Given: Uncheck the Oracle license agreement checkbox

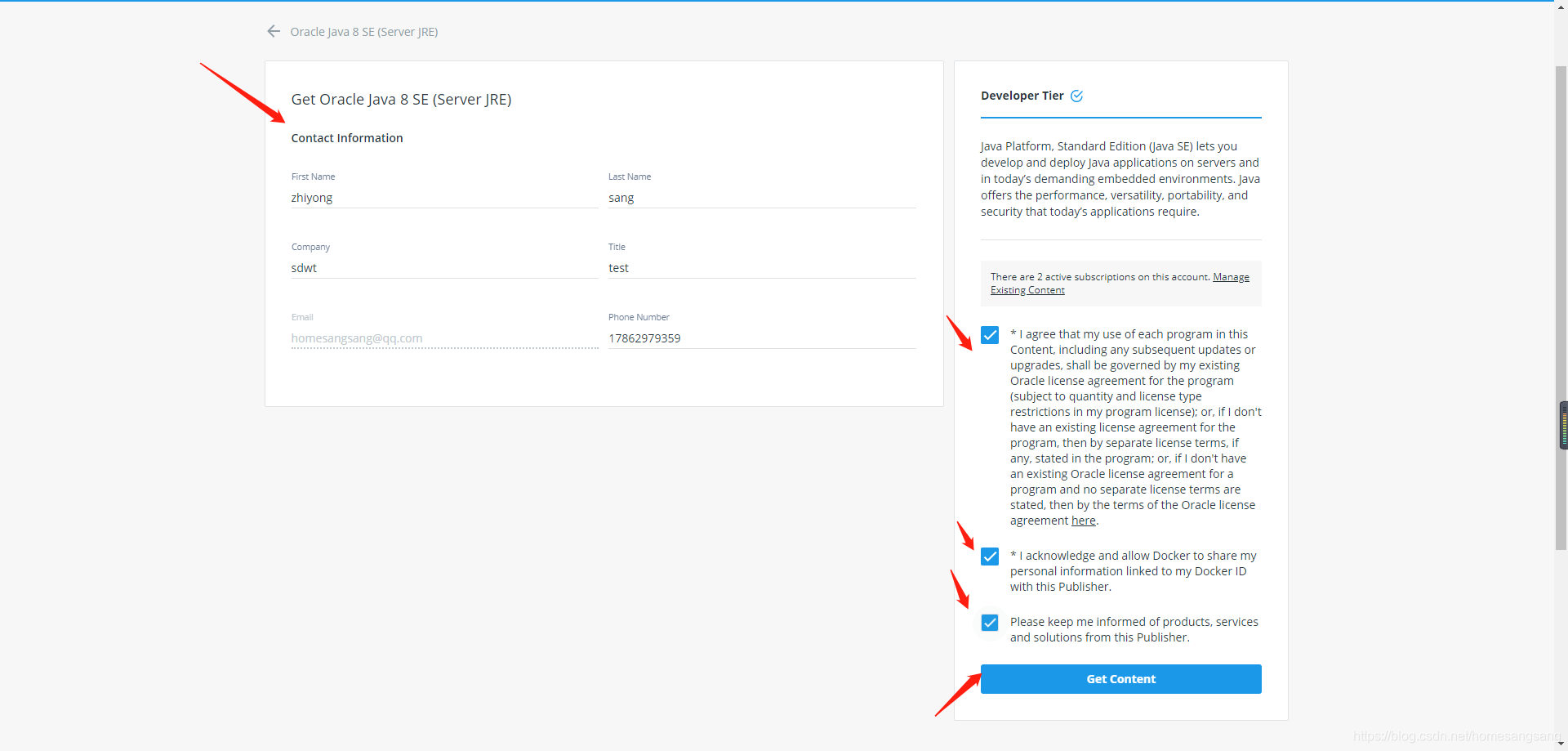Looking at the screenshot, I should 990,335.
